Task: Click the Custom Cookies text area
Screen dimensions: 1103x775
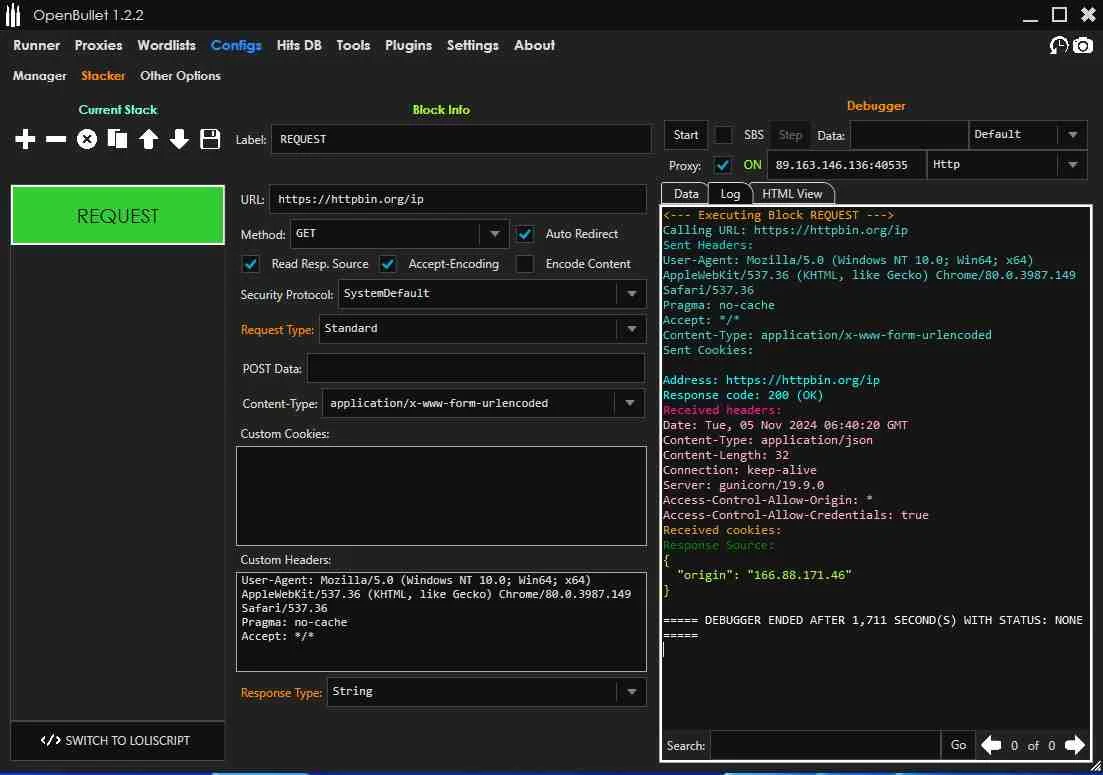Action: pos(441,496)
